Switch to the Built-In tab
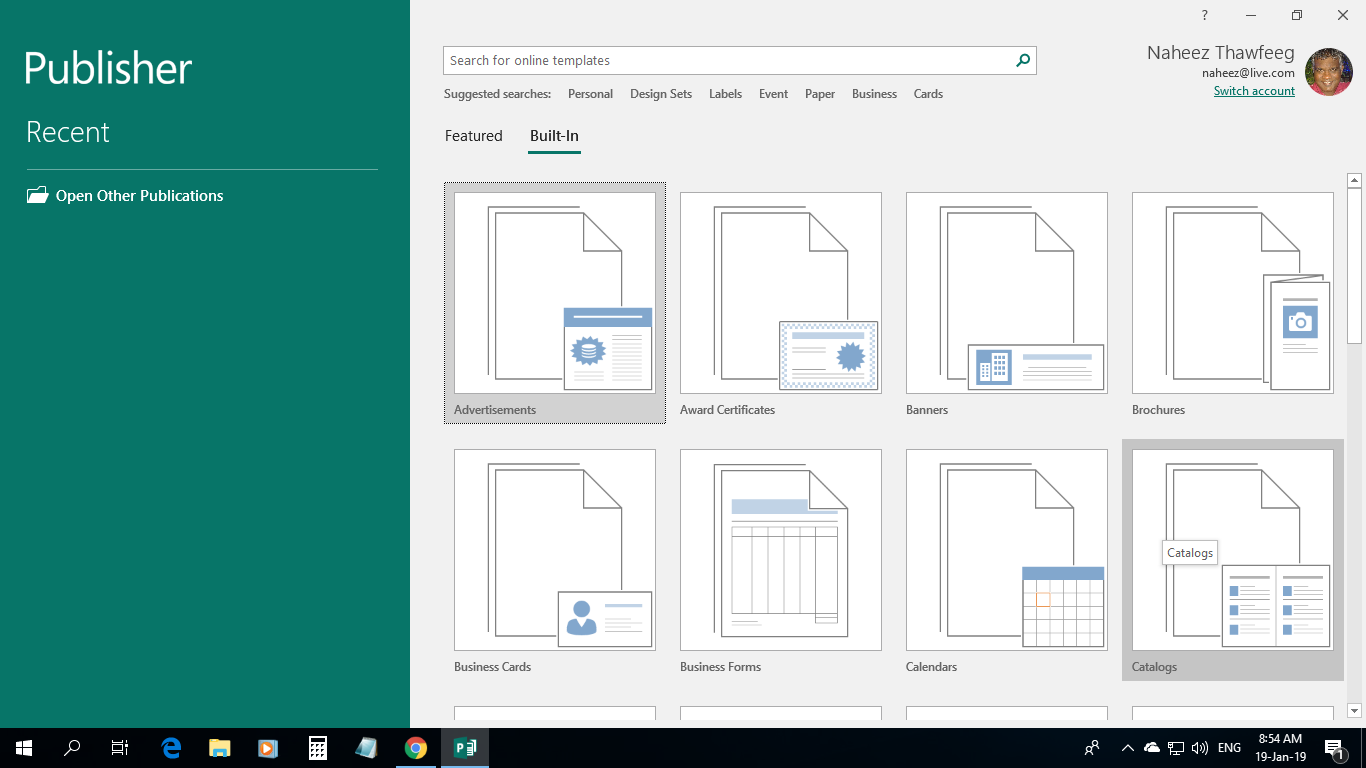 [x=554, y=136]
